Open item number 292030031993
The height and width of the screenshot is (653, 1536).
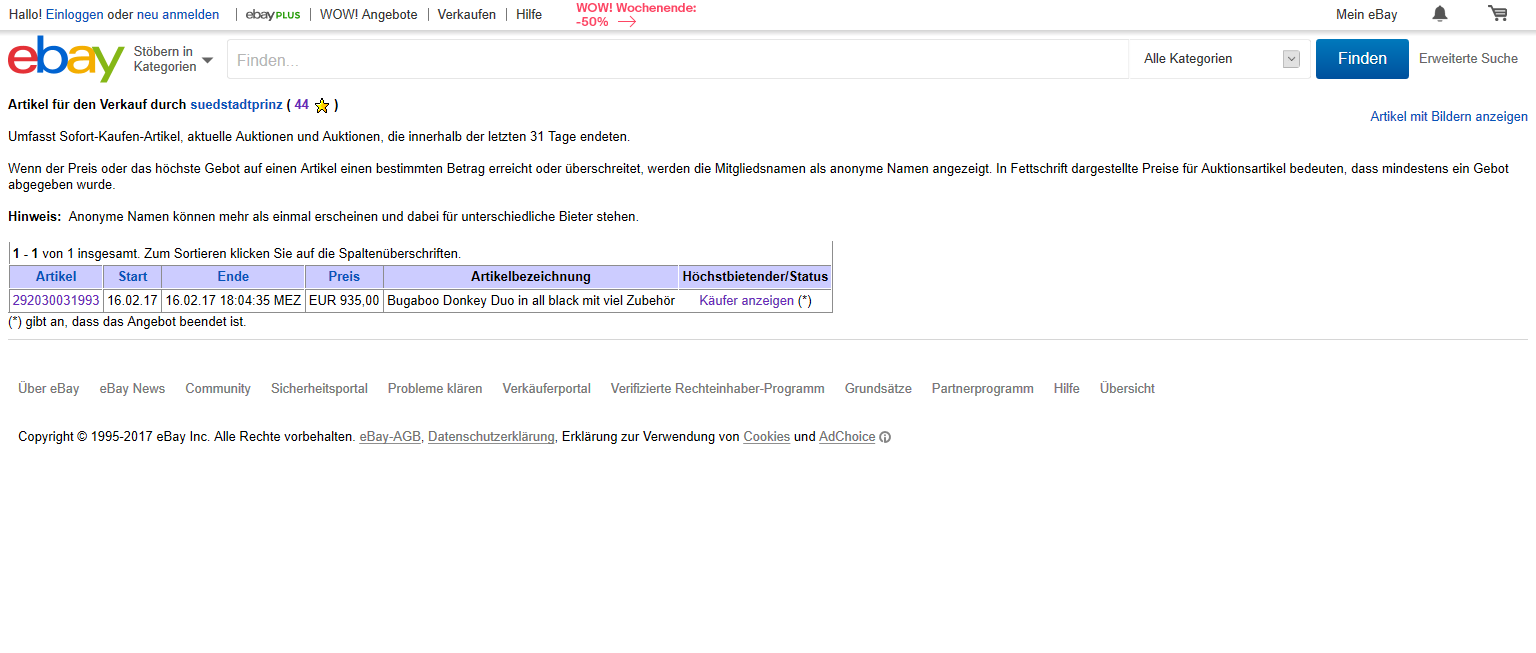point(56,301)
